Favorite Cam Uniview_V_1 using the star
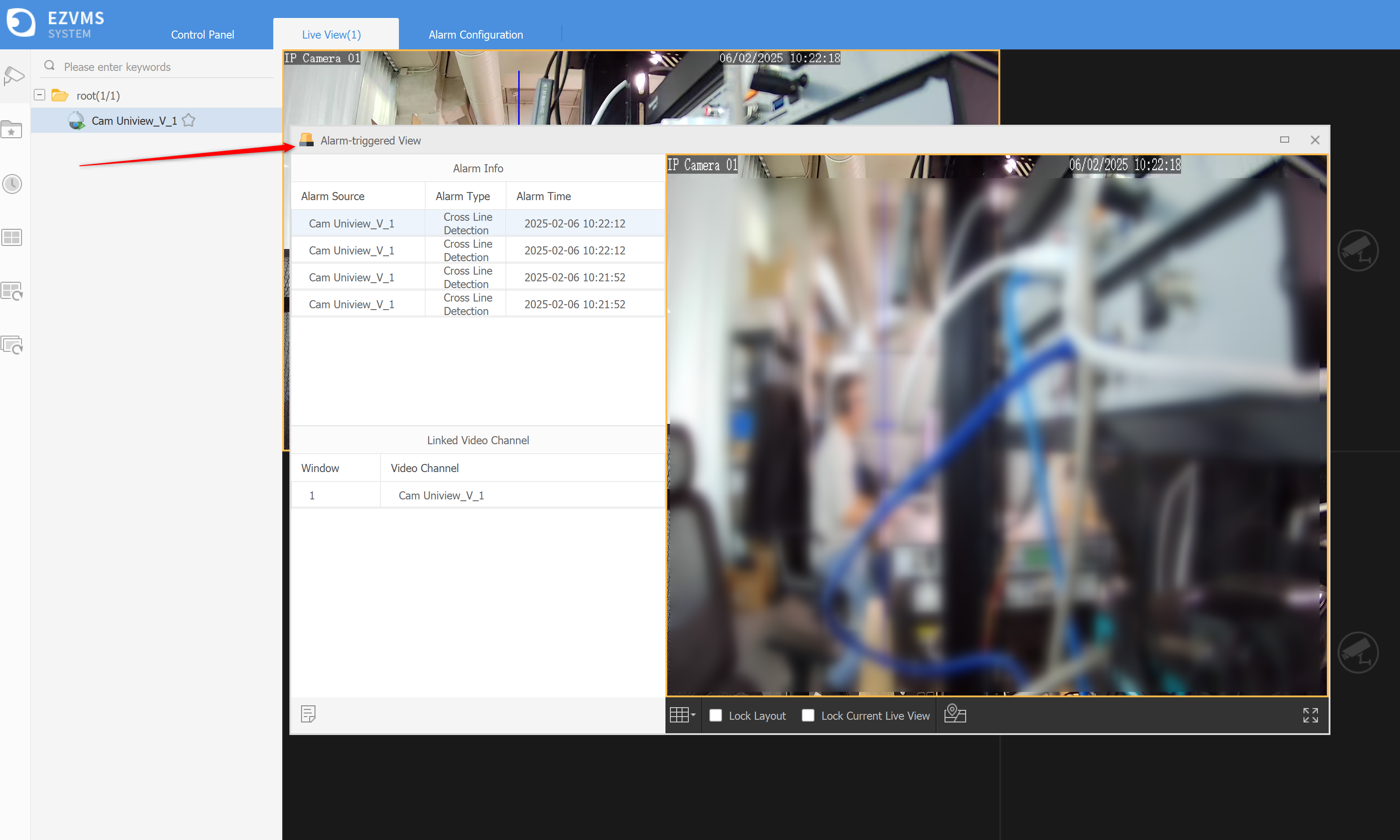The height and width of the screenshot is (840, 1400). click(x=188, y=120)
